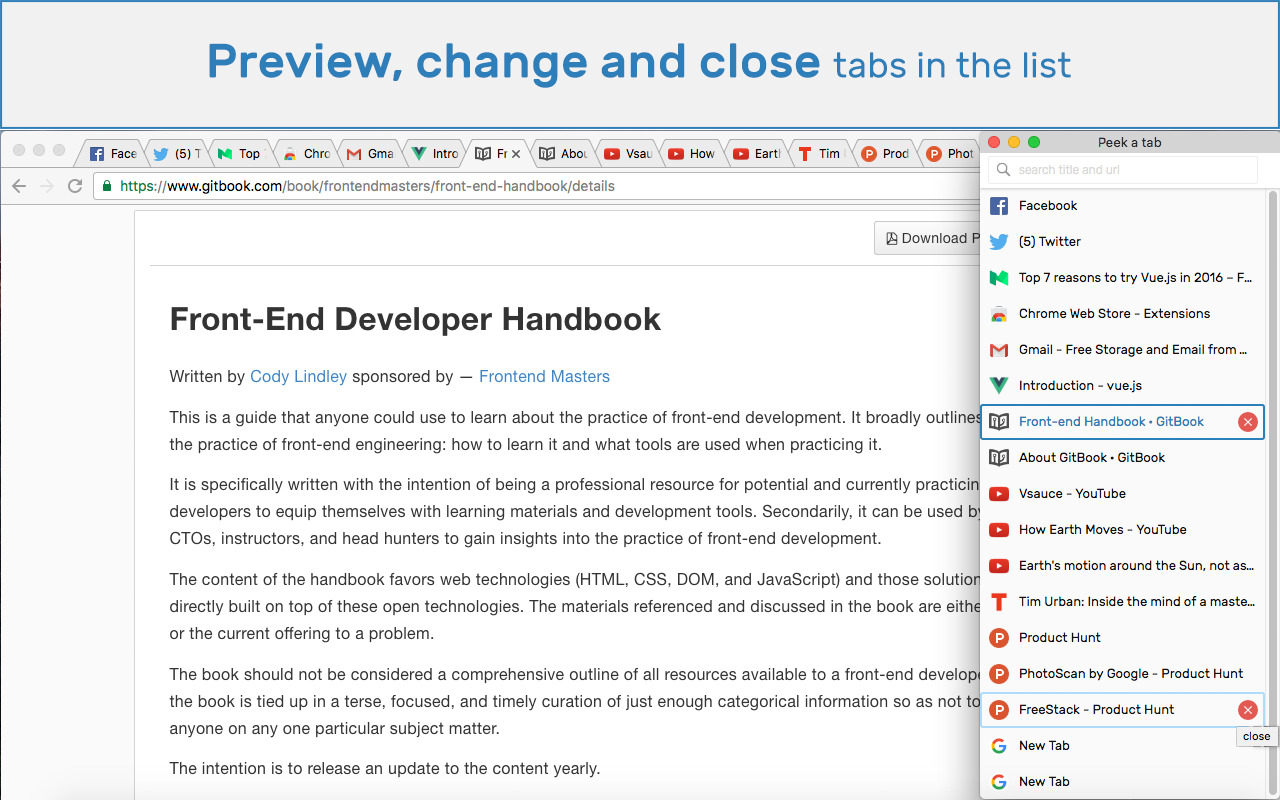Select Chrome Web Store - Extensions entry
Image resolution: width=1280 pixels, height=800 pixels.
tap(1122, 314)
